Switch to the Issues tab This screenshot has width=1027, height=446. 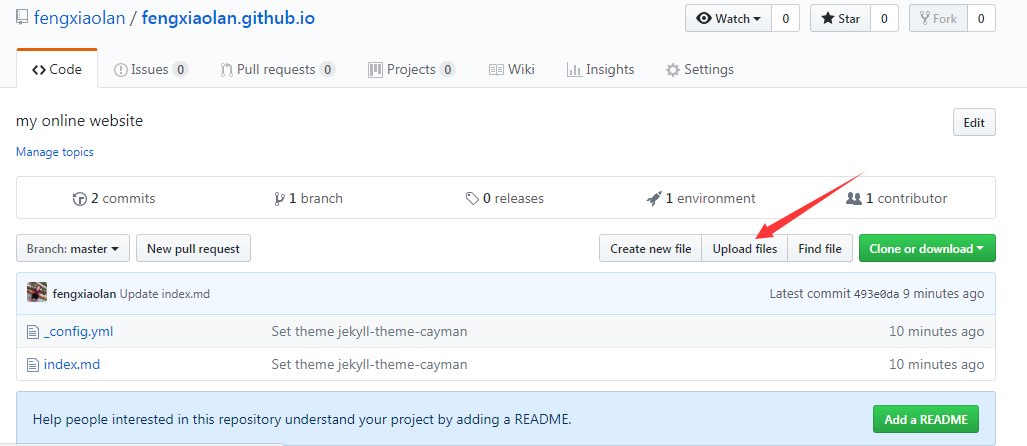point(151,69)
